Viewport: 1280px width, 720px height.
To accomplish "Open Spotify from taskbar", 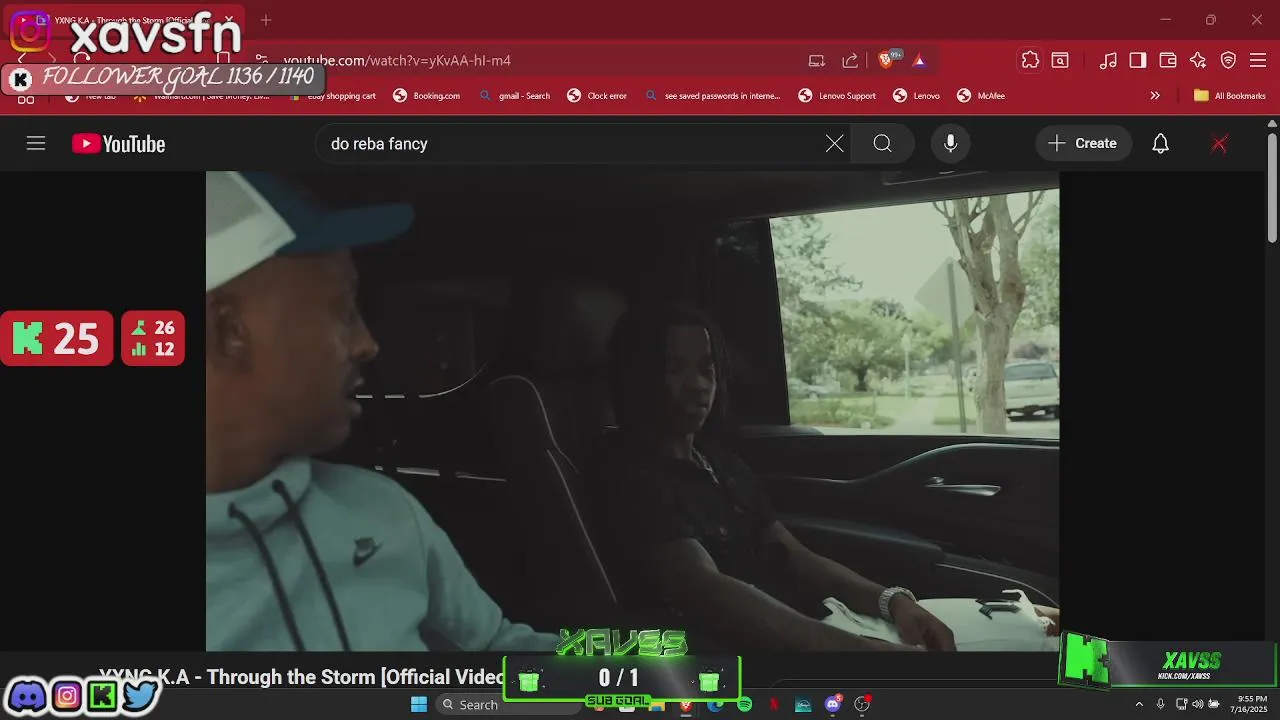I will coord(745,705).
